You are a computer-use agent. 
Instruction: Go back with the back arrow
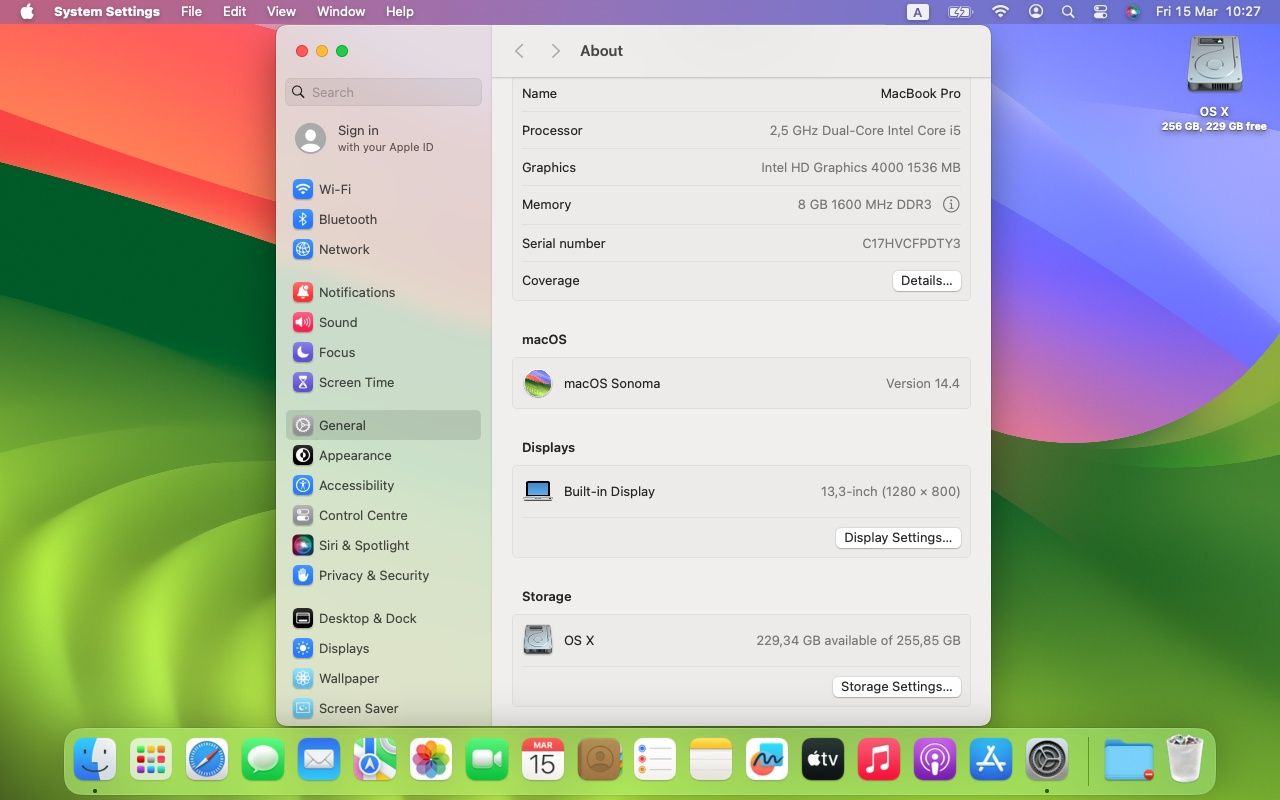519,51
